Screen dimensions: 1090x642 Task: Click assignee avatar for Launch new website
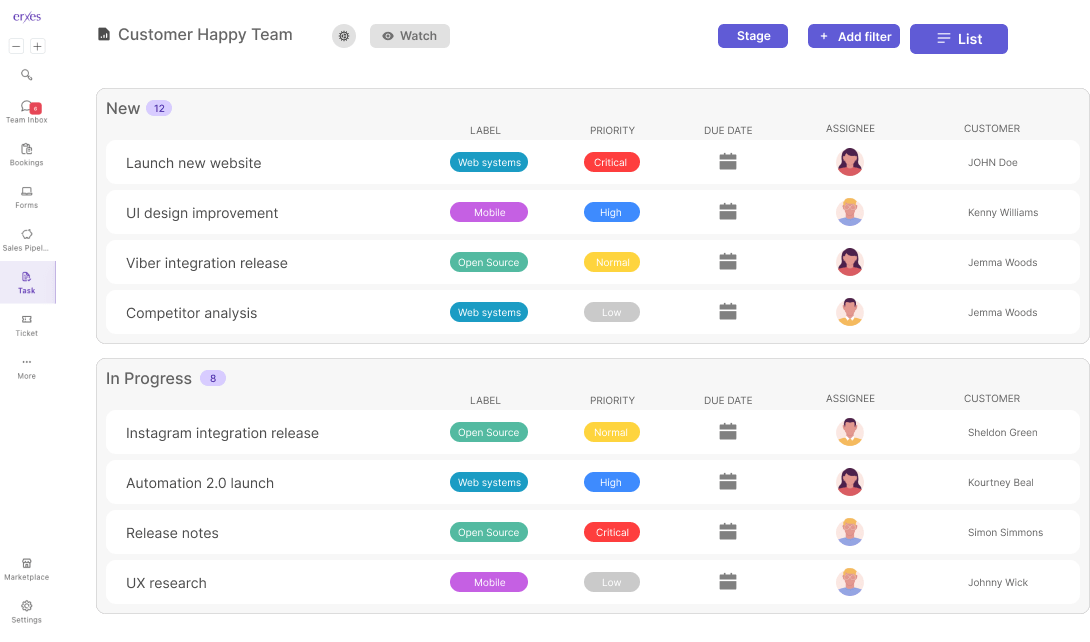[849, 162]
